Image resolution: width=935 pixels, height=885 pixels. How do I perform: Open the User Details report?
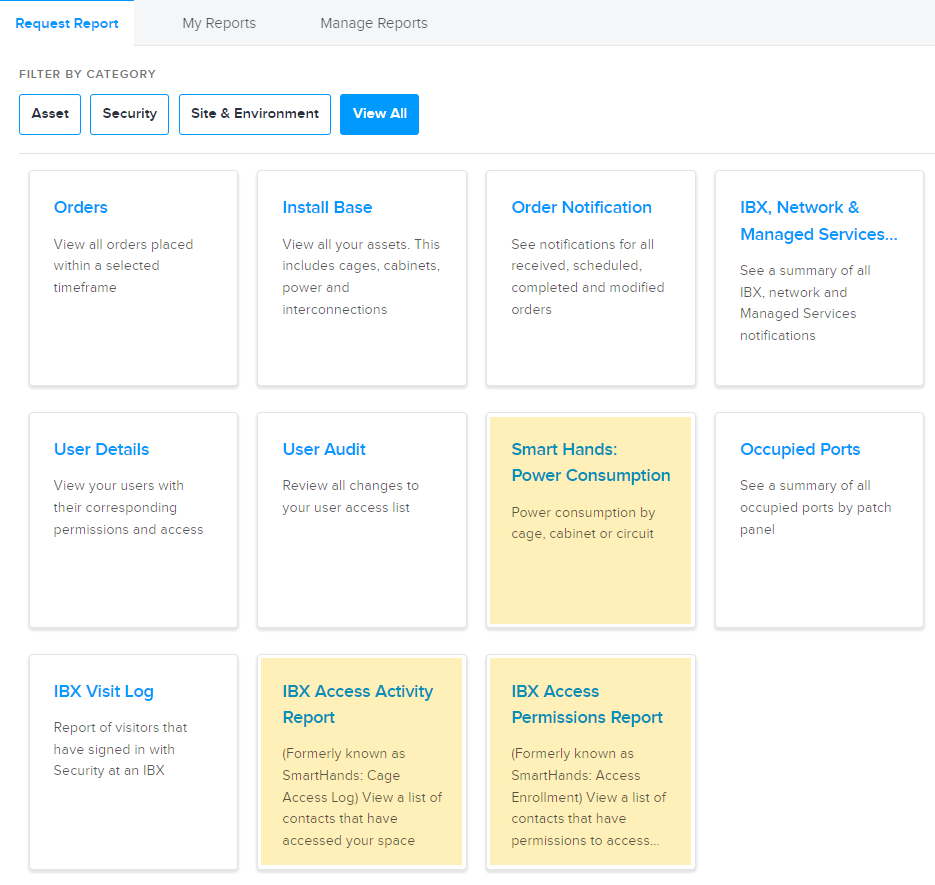click(101, 449)
